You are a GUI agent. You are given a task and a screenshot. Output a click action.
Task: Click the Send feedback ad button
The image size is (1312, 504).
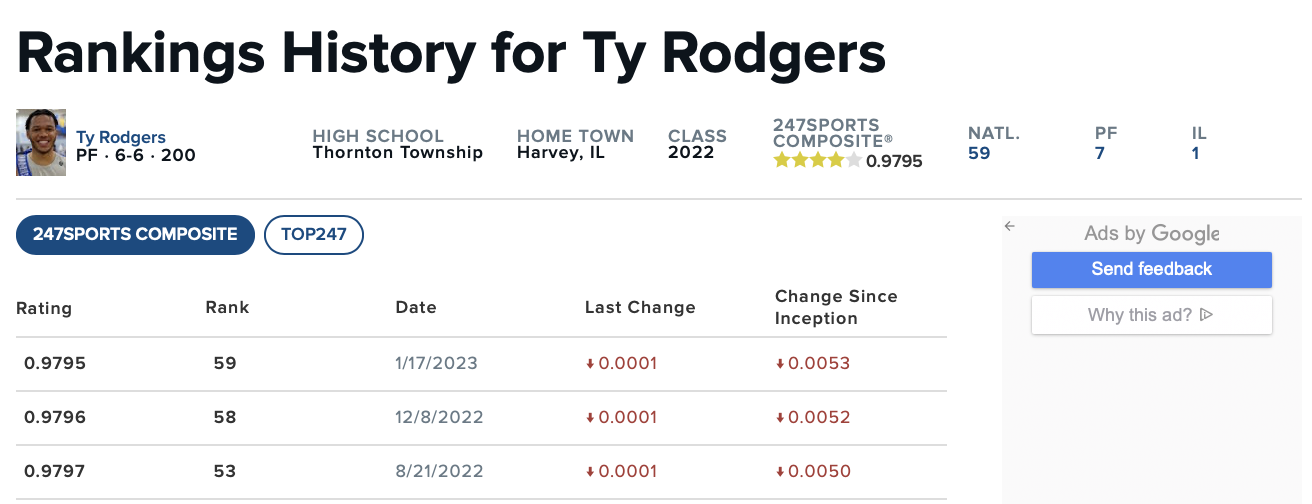click(1151, 269)
